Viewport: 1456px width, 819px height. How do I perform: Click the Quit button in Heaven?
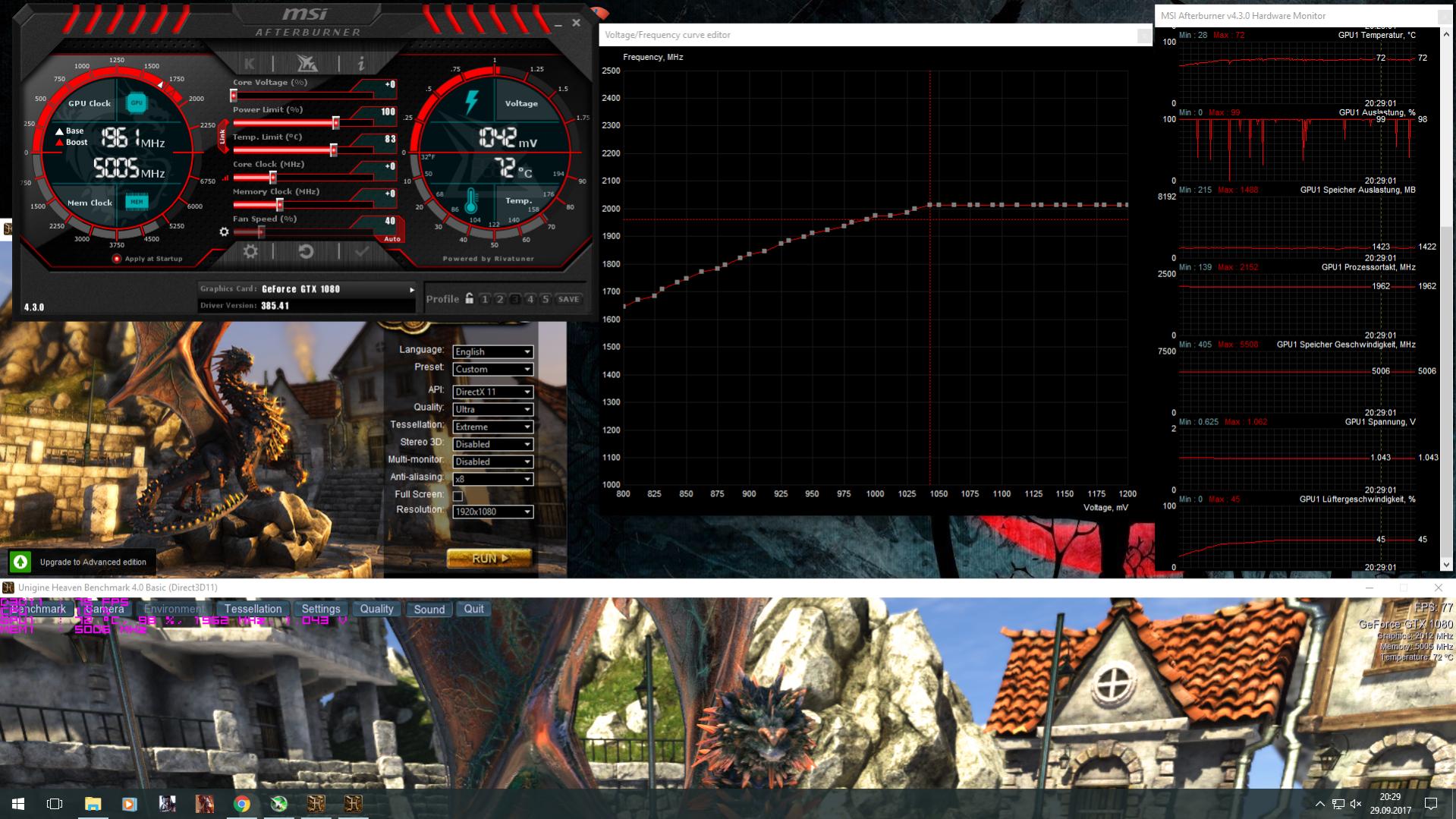tap(473, 609)
